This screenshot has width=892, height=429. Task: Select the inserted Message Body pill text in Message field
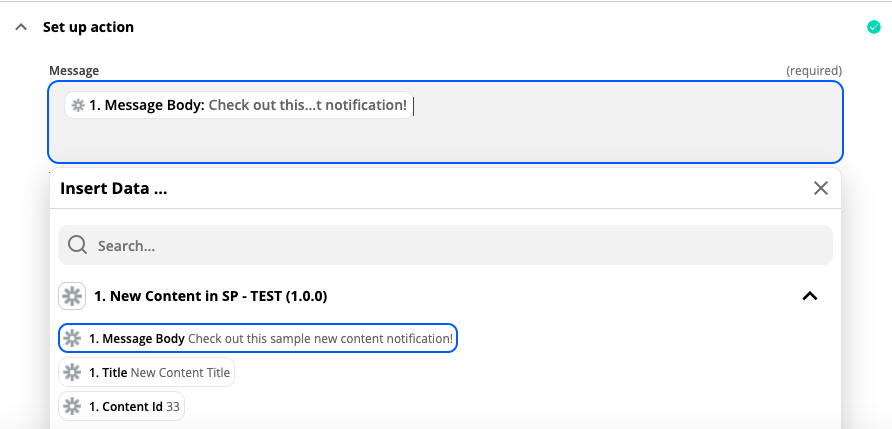coord(248,105)
